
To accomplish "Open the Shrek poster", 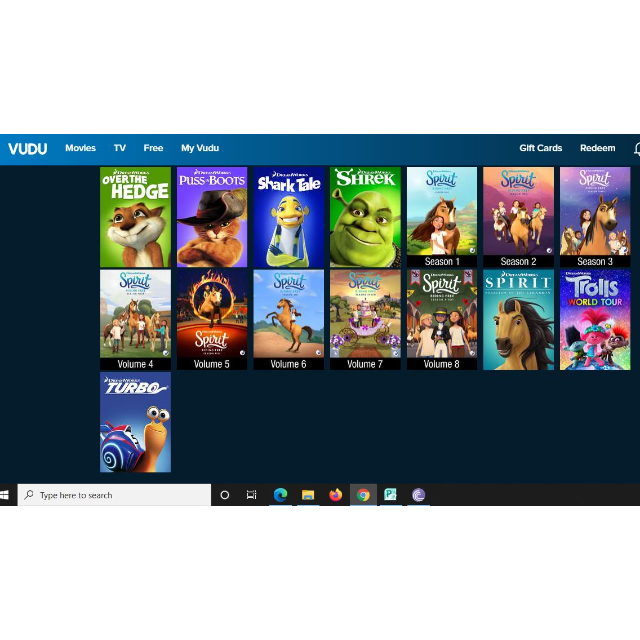I will click(365, 217).
